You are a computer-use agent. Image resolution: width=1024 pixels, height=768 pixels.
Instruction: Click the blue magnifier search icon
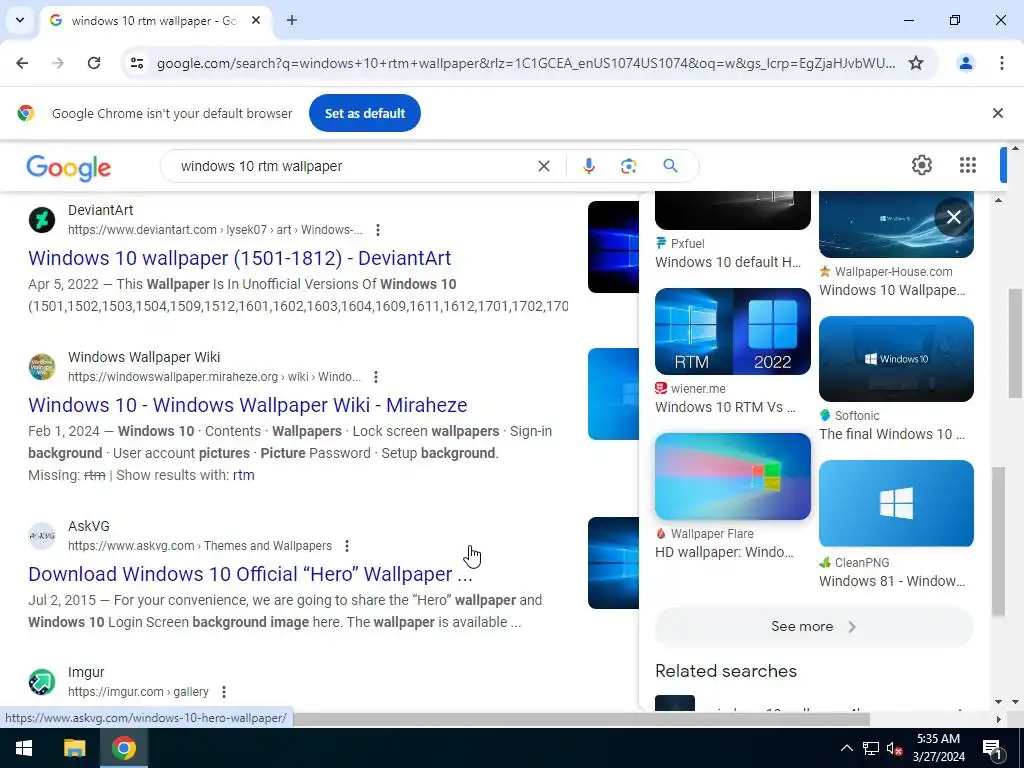tap(670, 166)
